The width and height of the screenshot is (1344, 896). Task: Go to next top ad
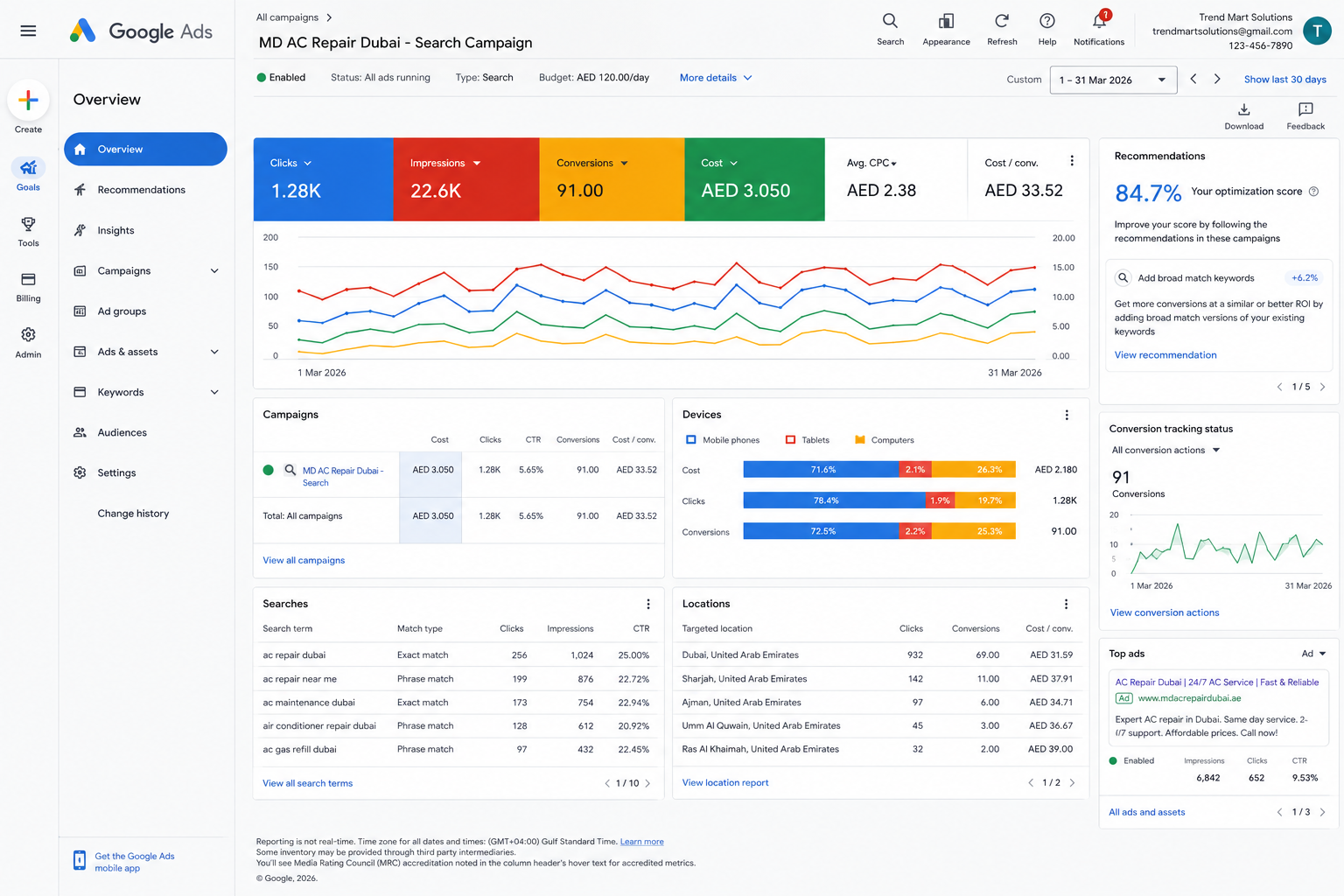click(1322, 812)
